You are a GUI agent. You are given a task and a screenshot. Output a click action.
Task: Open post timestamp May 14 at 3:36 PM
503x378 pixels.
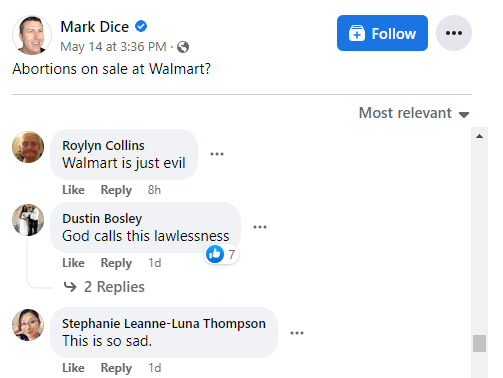(x=113, y=47)
